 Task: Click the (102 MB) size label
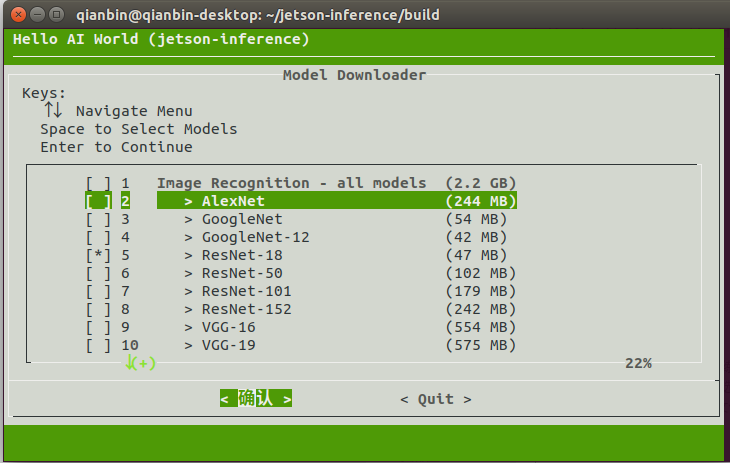click(481, 273)
